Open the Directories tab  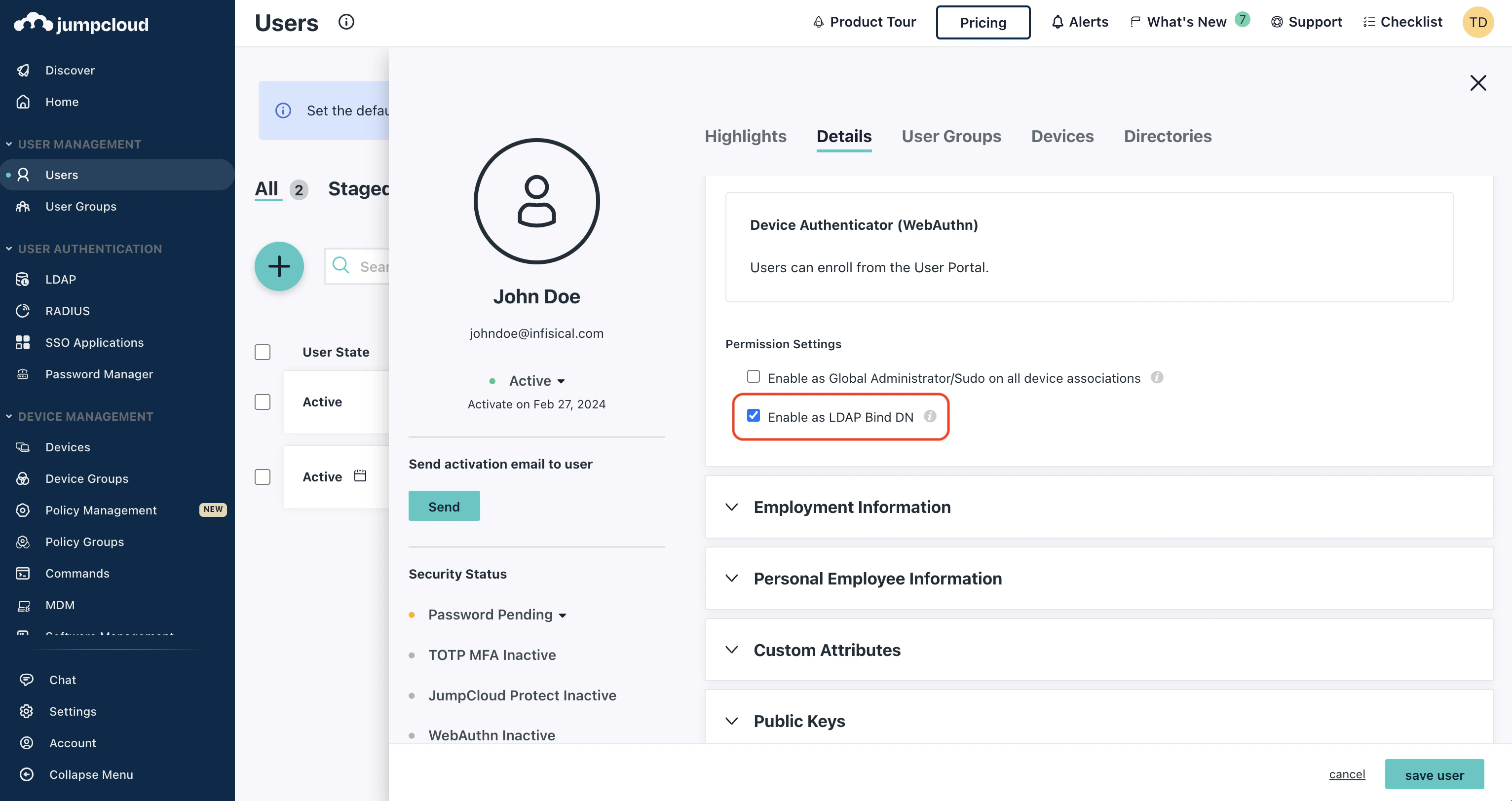point(1168,136)
